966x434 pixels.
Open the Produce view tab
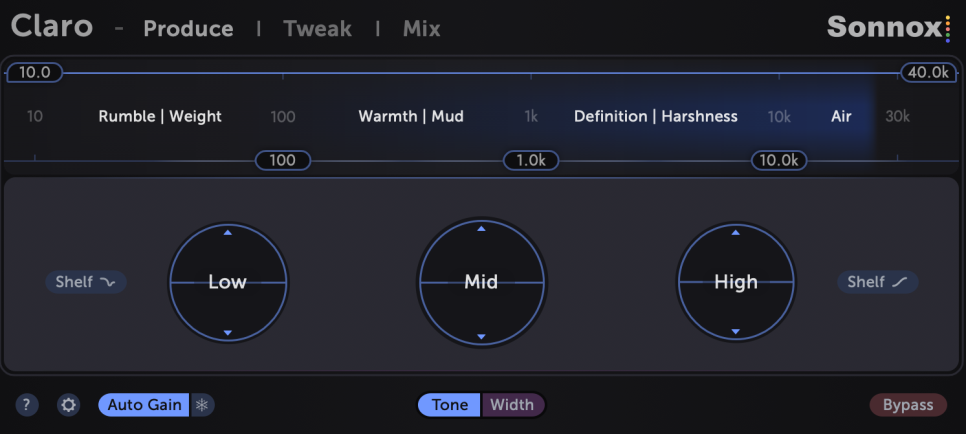[x=189, y=29]
